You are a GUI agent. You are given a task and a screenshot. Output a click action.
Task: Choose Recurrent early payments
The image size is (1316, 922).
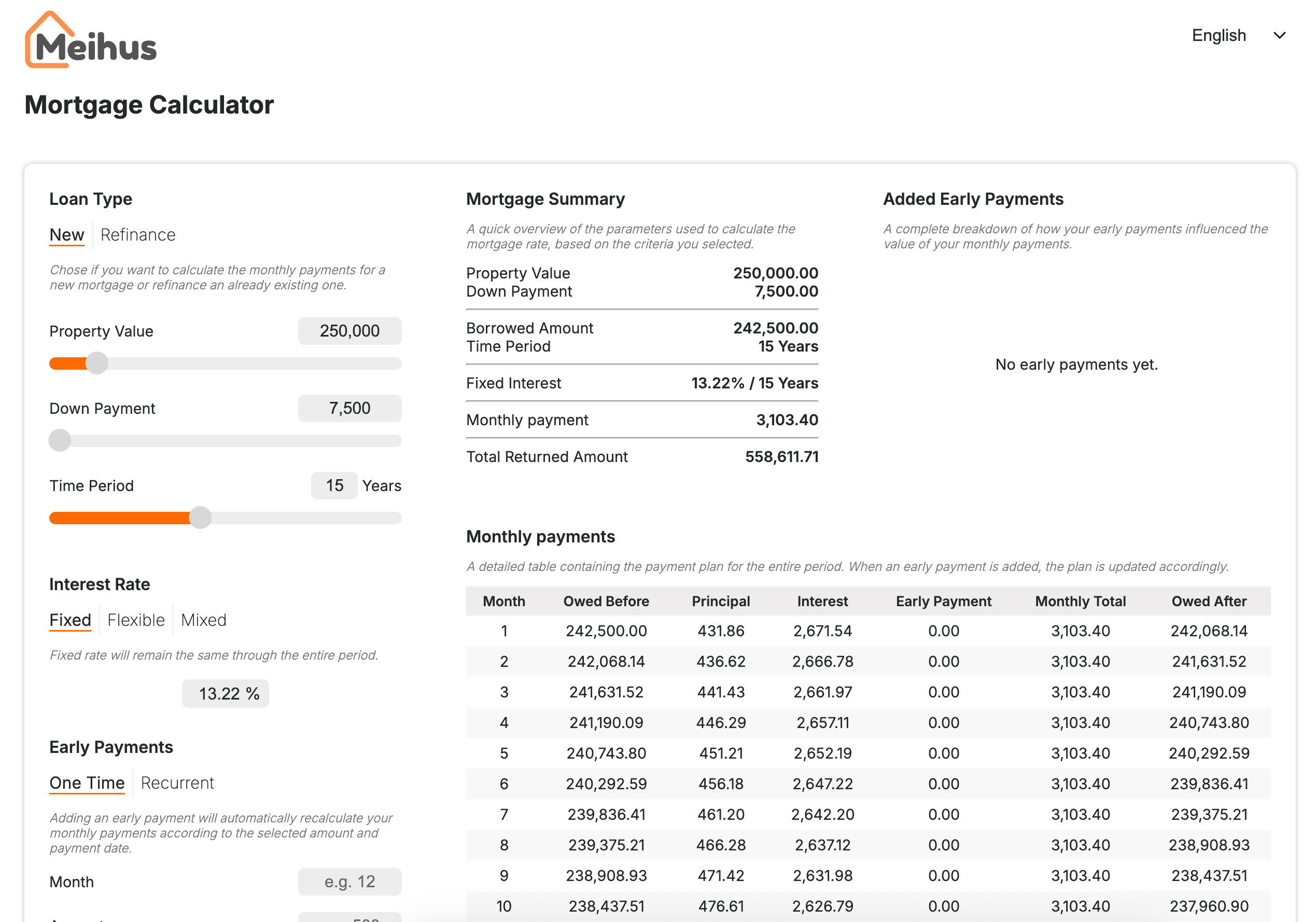pos(177,783)
